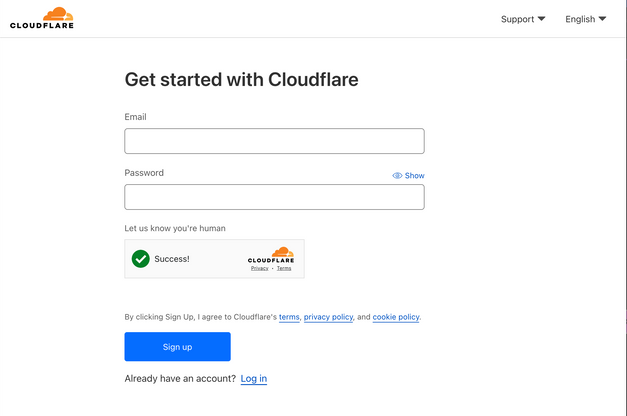Open the cookie policy link
The width and height of the screenshot is (627, 416).
coord(396,317)
